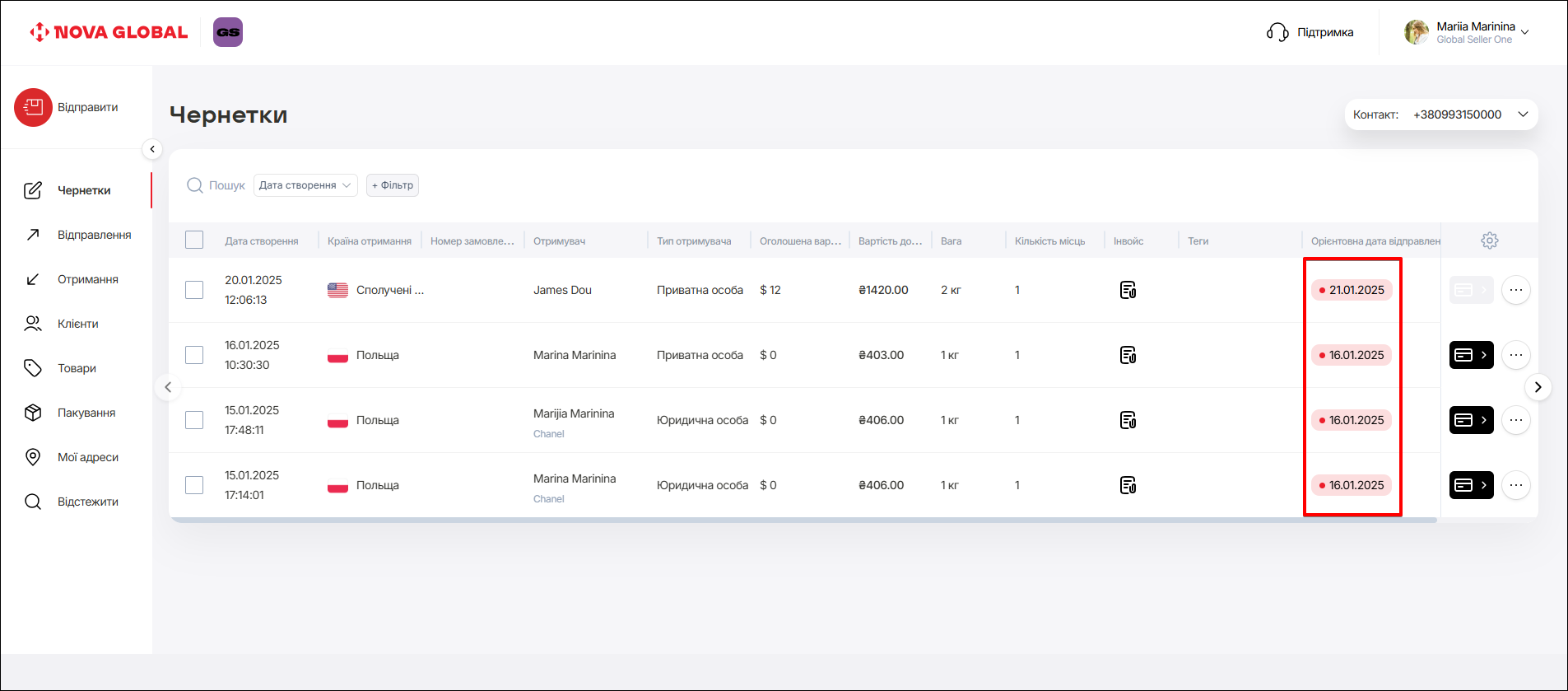
Task: Expand the Дата створення dropdown
Action: [x=305, y=185]
